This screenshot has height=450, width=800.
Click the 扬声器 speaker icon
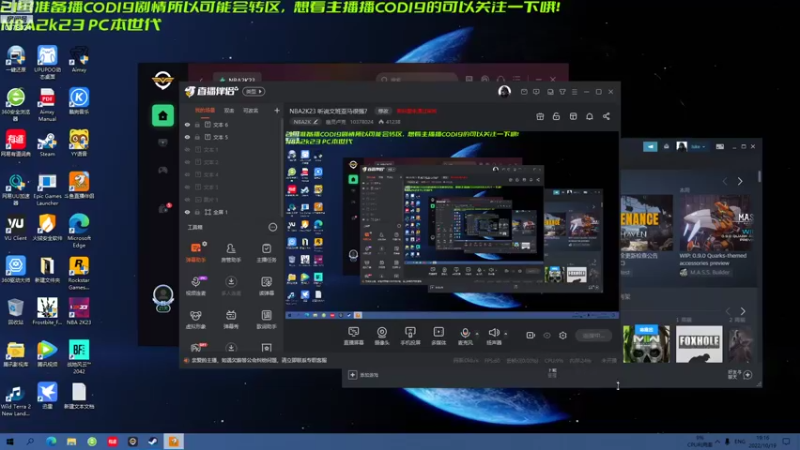pos(493,333)
